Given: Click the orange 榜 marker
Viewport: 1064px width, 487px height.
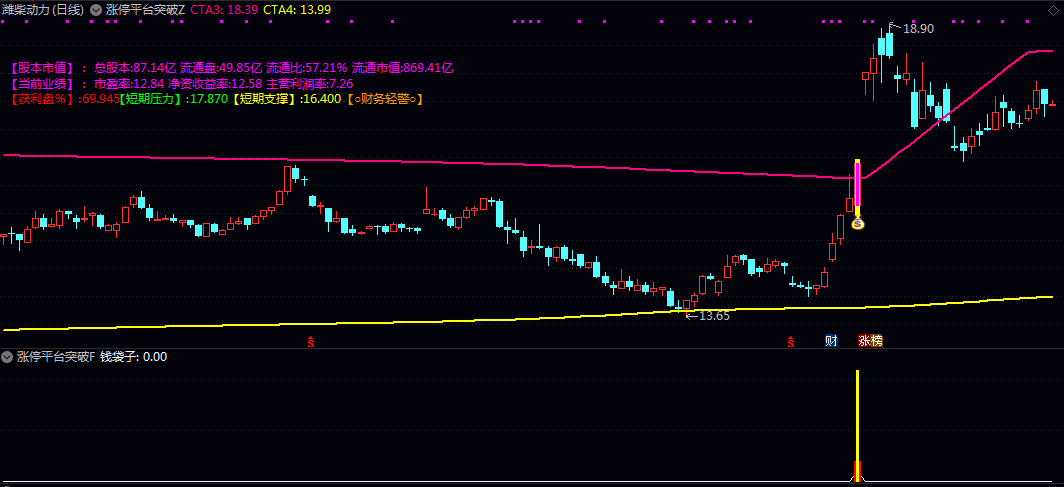Looking at the screenshot, I should 877,341.
